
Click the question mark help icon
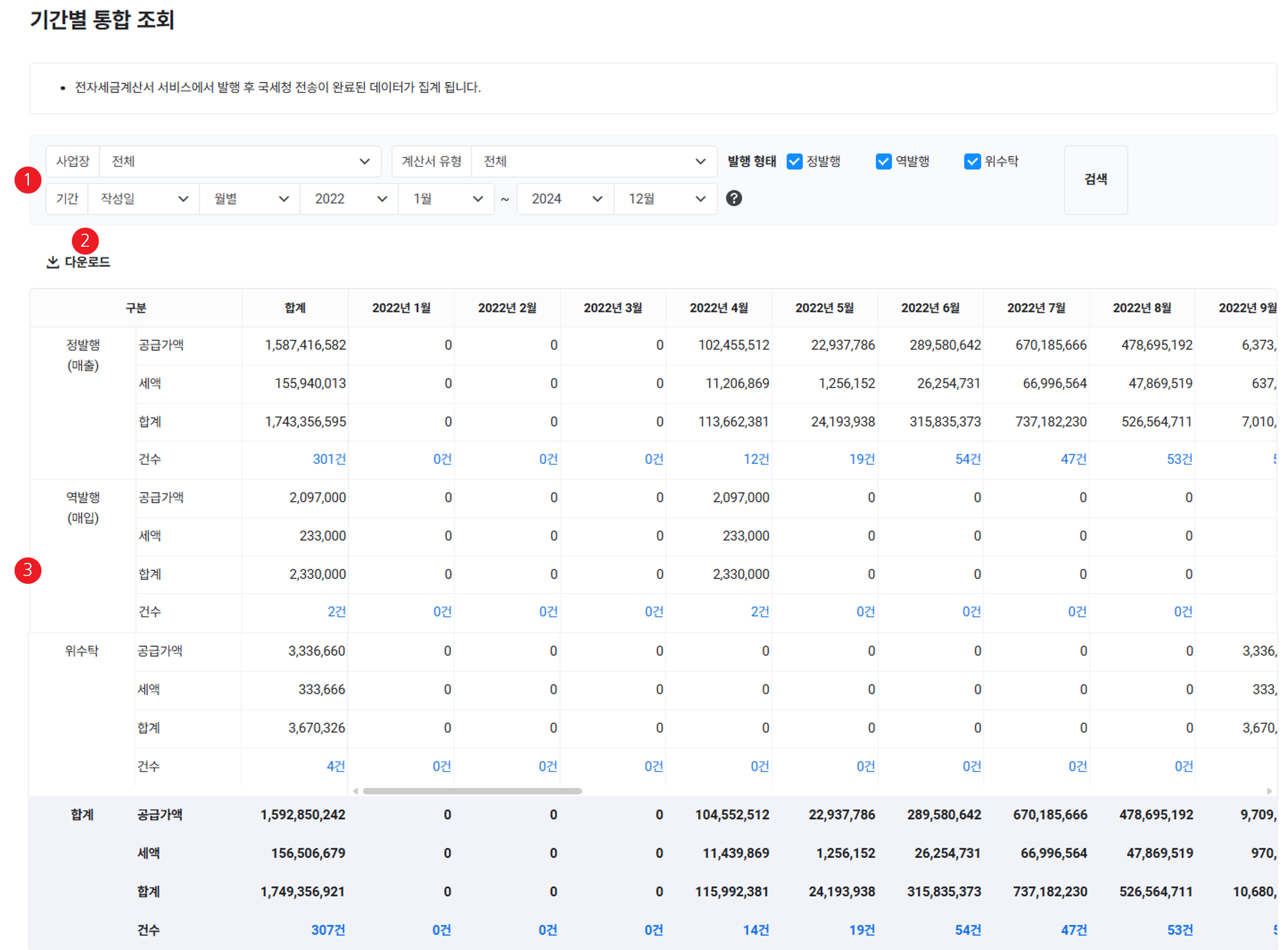(x=734, y=198)
